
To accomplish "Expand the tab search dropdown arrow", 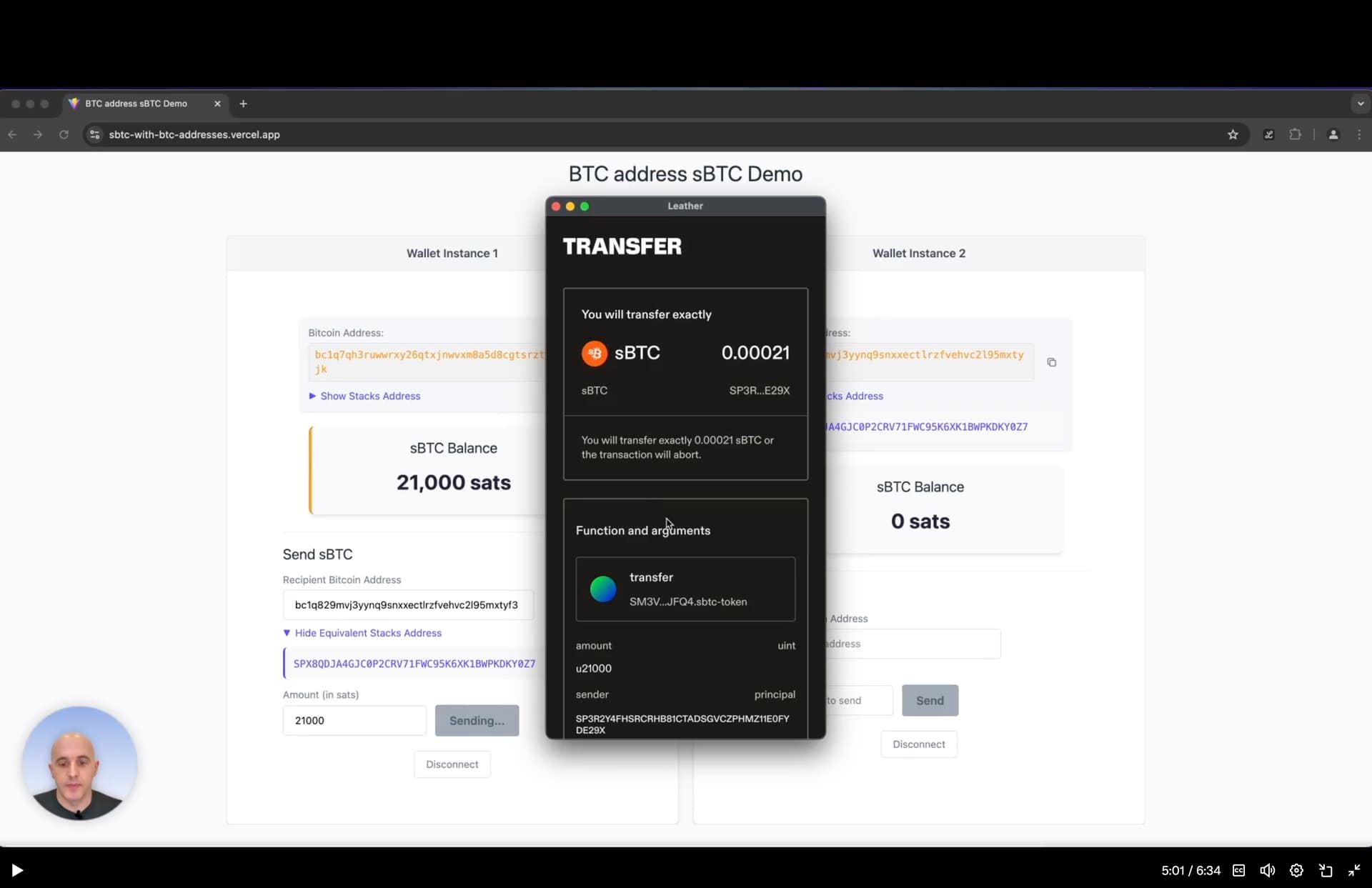I will click(1360, 104).
